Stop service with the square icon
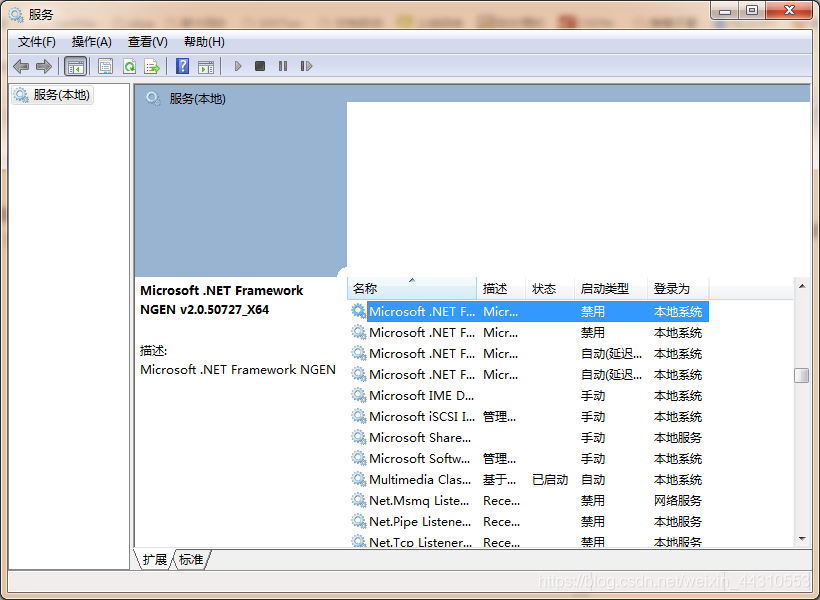Viewport: 820px width, 600px height. (260, 66)
